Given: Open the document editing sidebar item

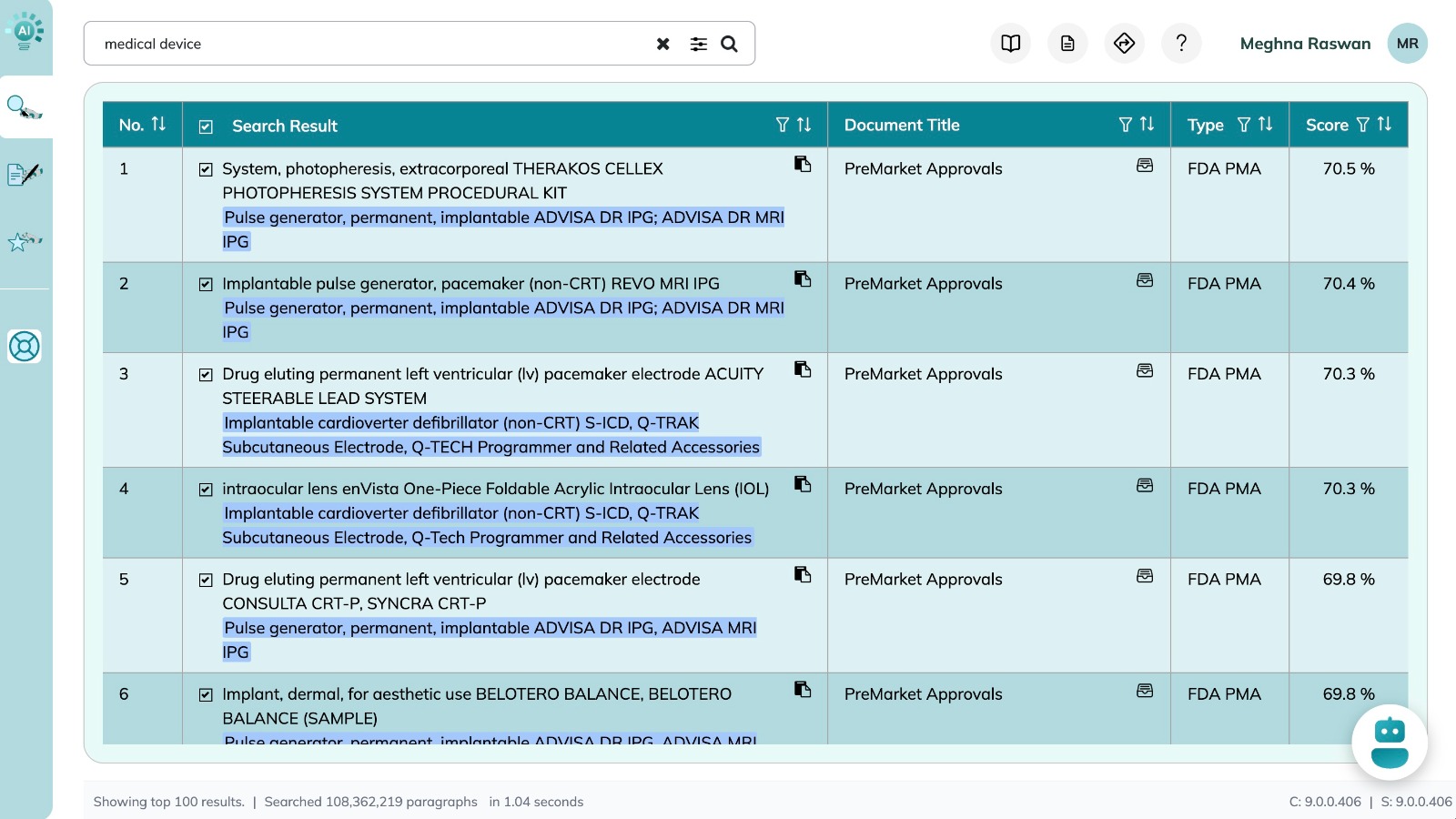Looking at the screenshot, I should [25, 173].
